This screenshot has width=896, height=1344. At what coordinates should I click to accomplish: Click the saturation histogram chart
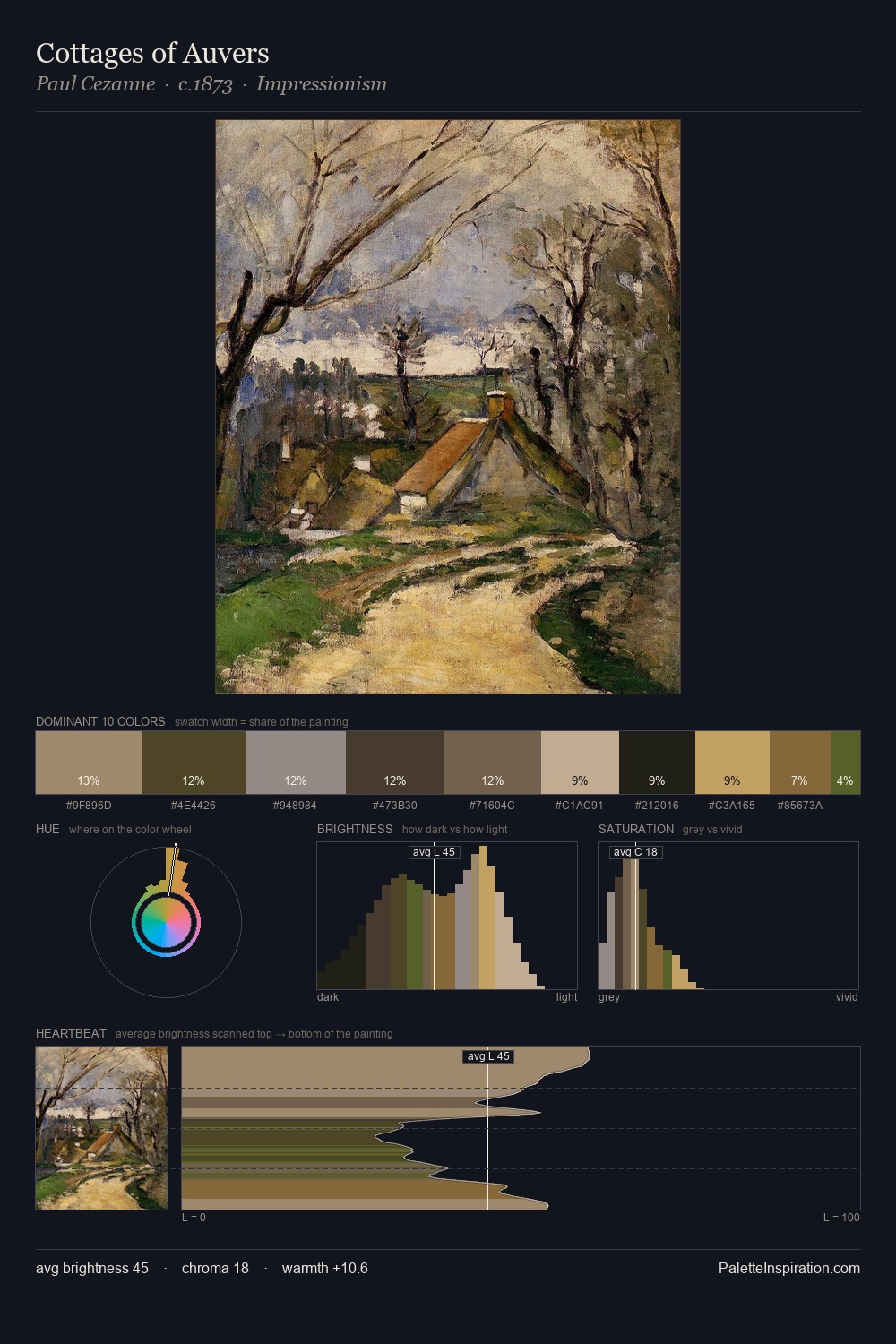tap(728, 916)
